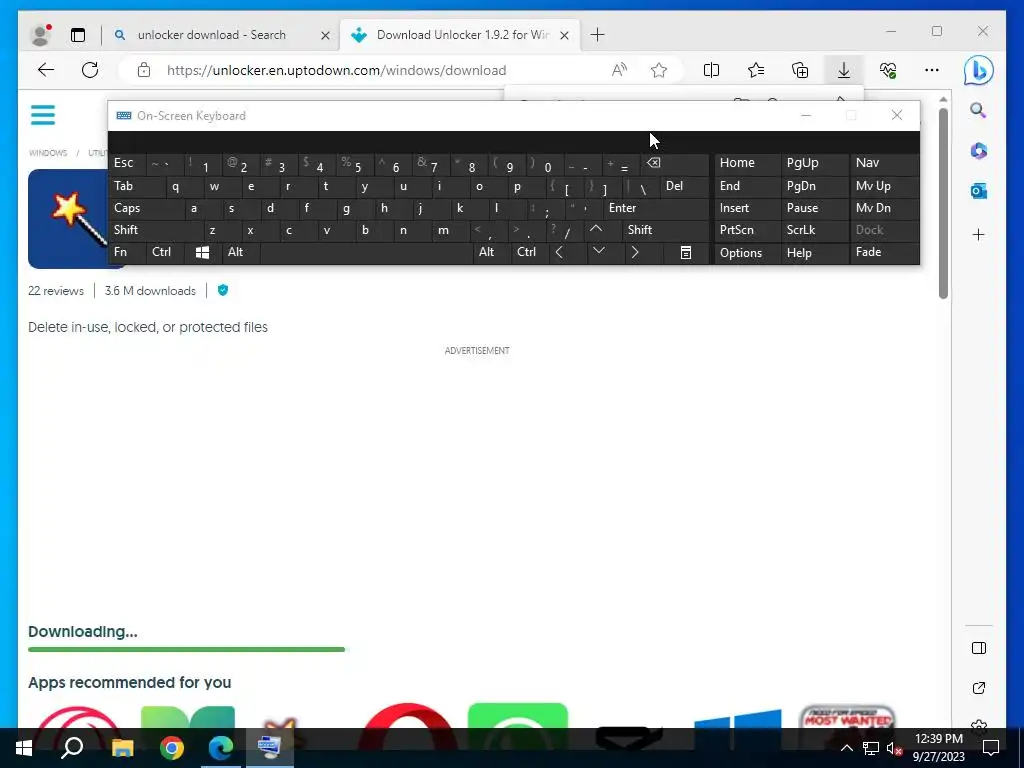The image size is (1024, 768).
Task: Click Help on the On-Screen Keyboard
Action: [x=814, y=253]
